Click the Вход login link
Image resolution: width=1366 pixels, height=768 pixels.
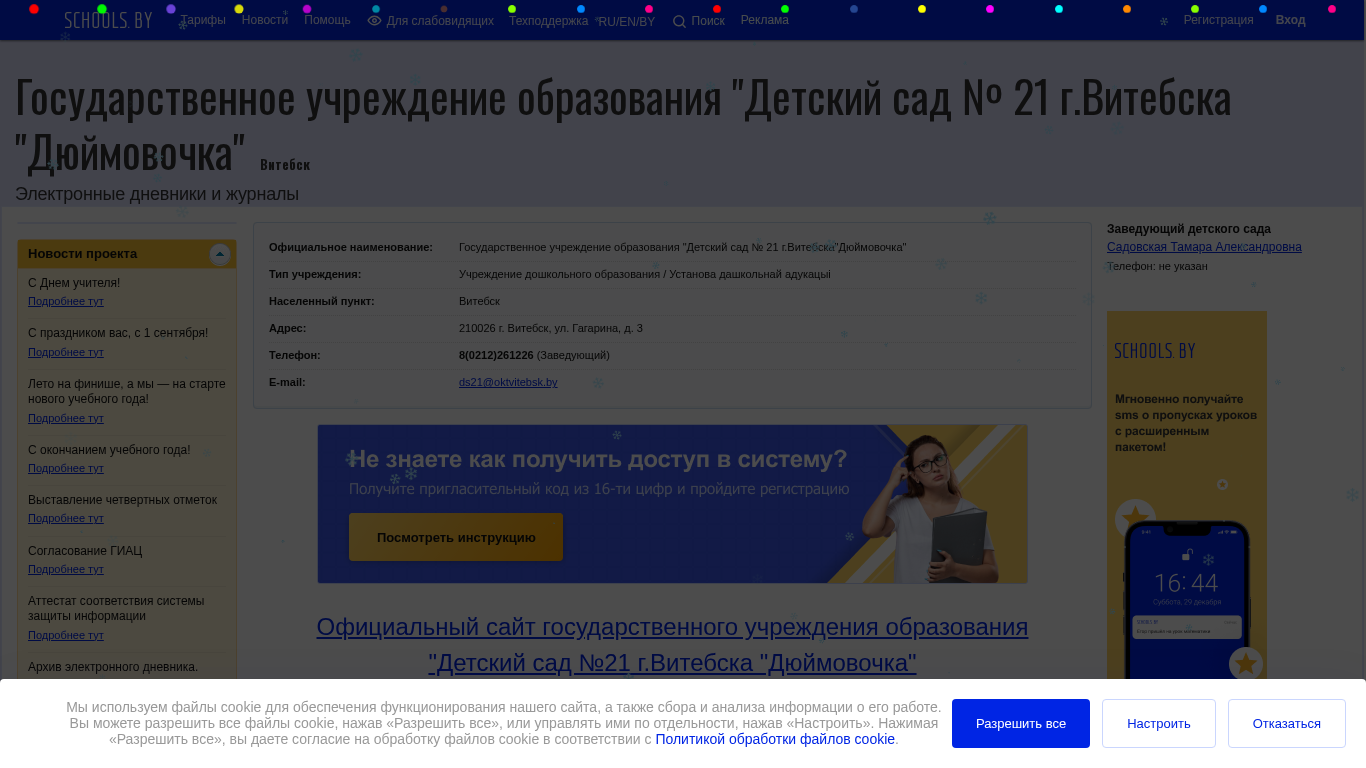(x=1290, y=20)
